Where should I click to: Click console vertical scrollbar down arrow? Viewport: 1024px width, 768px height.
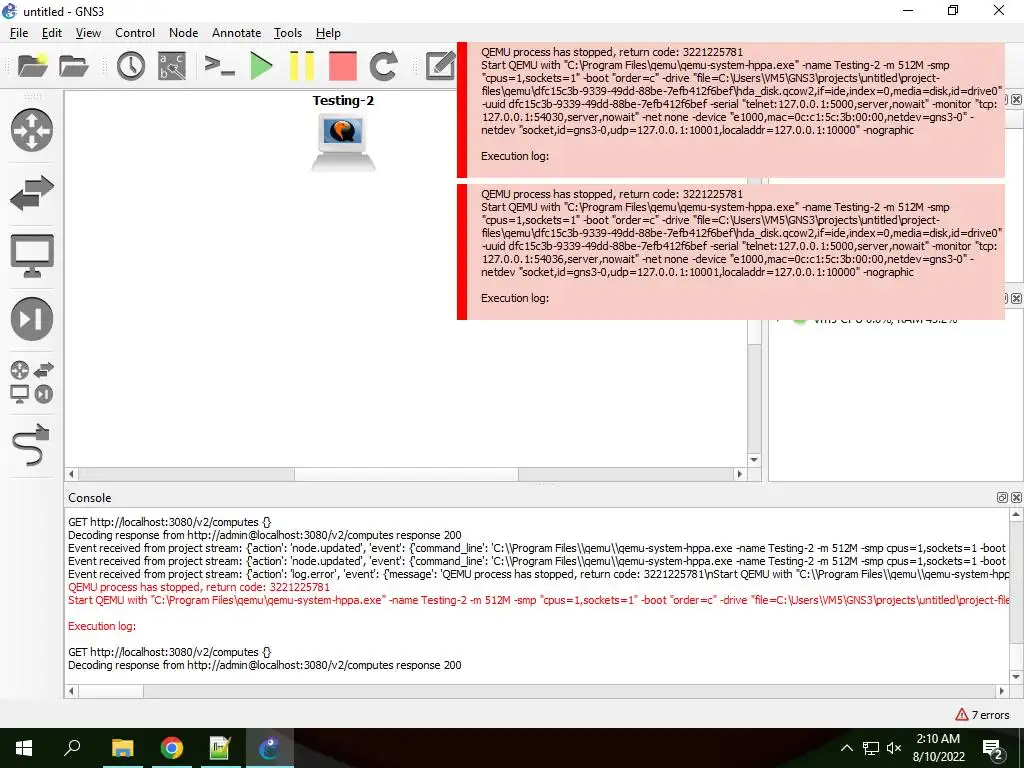tap(1016, 677)
